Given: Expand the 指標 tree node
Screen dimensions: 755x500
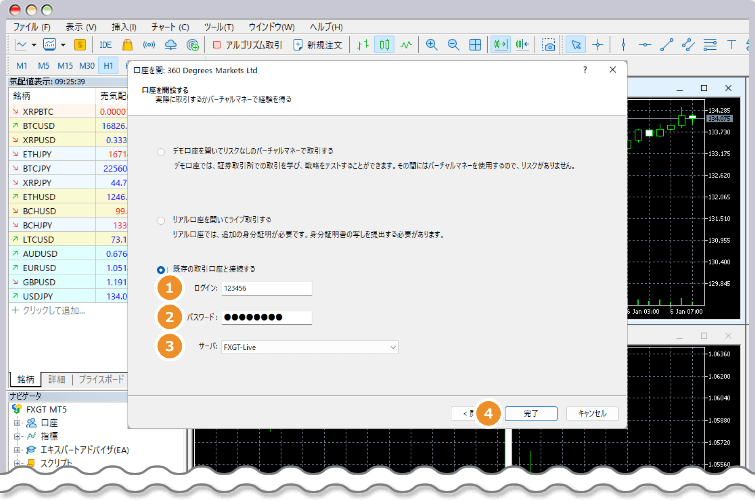Looking at the screenshot, I should (x=17, y=436).
